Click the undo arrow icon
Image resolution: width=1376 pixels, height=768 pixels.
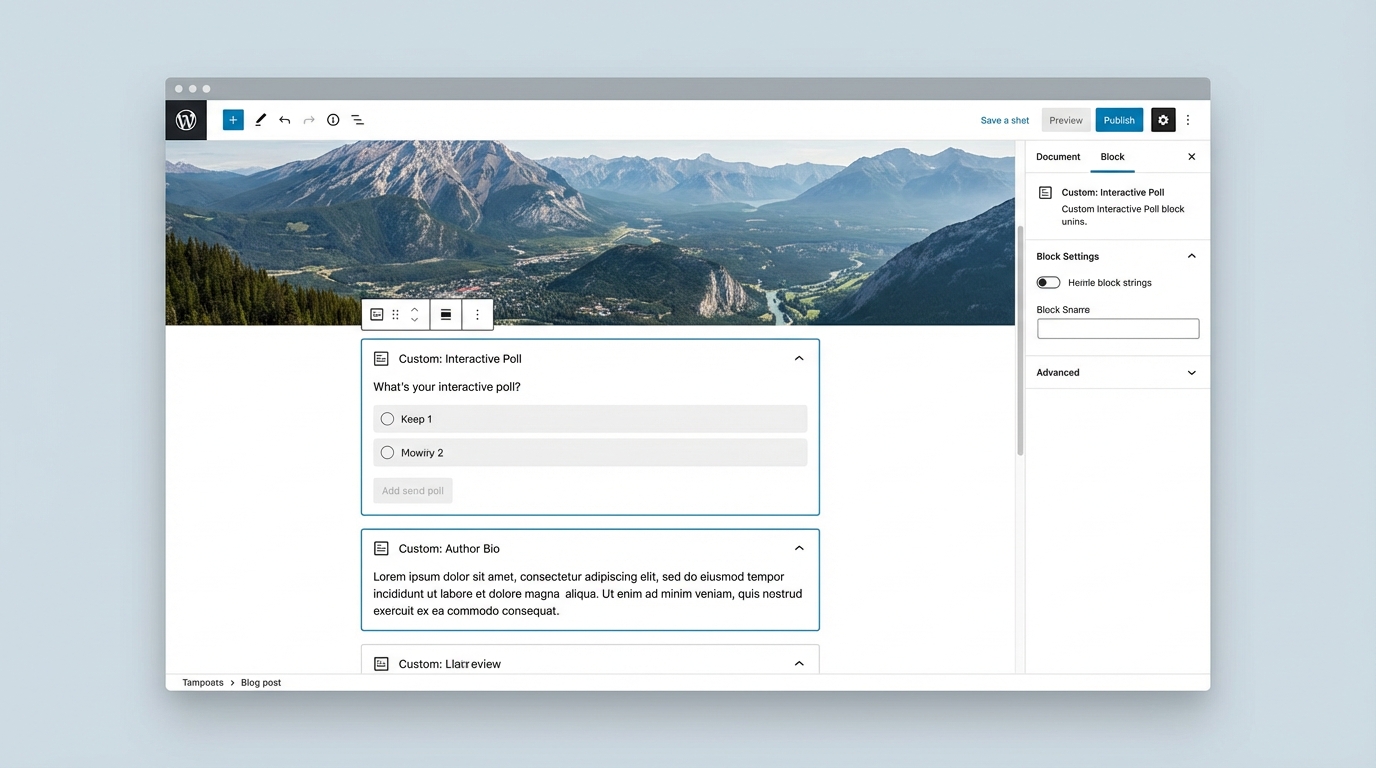tap(285, 120)
